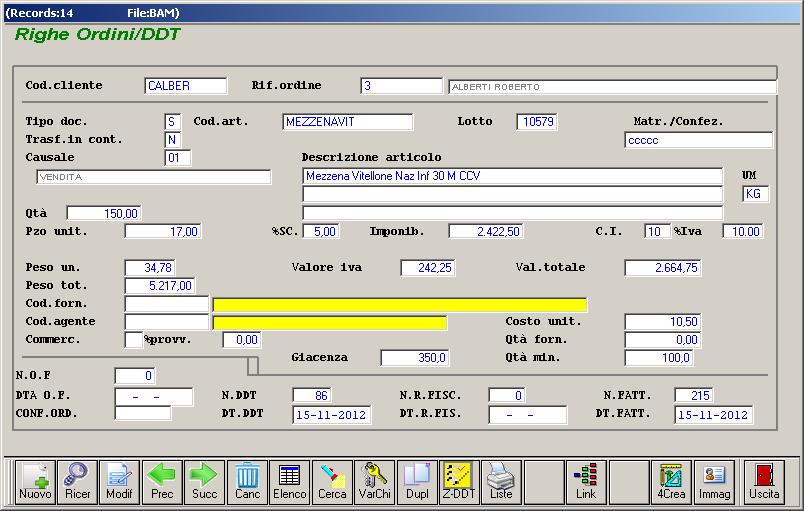Screen dimensions: 804x511
Task: Click the empty DT.R.FIS. date field
Action: point(528,415)
